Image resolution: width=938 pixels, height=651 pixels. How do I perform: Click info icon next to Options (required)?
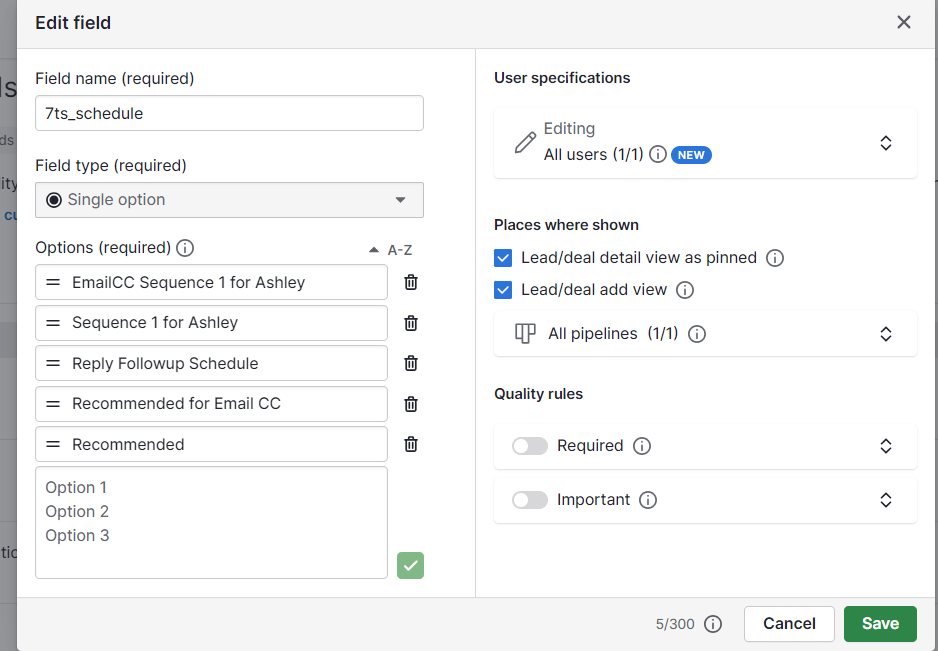185,248
